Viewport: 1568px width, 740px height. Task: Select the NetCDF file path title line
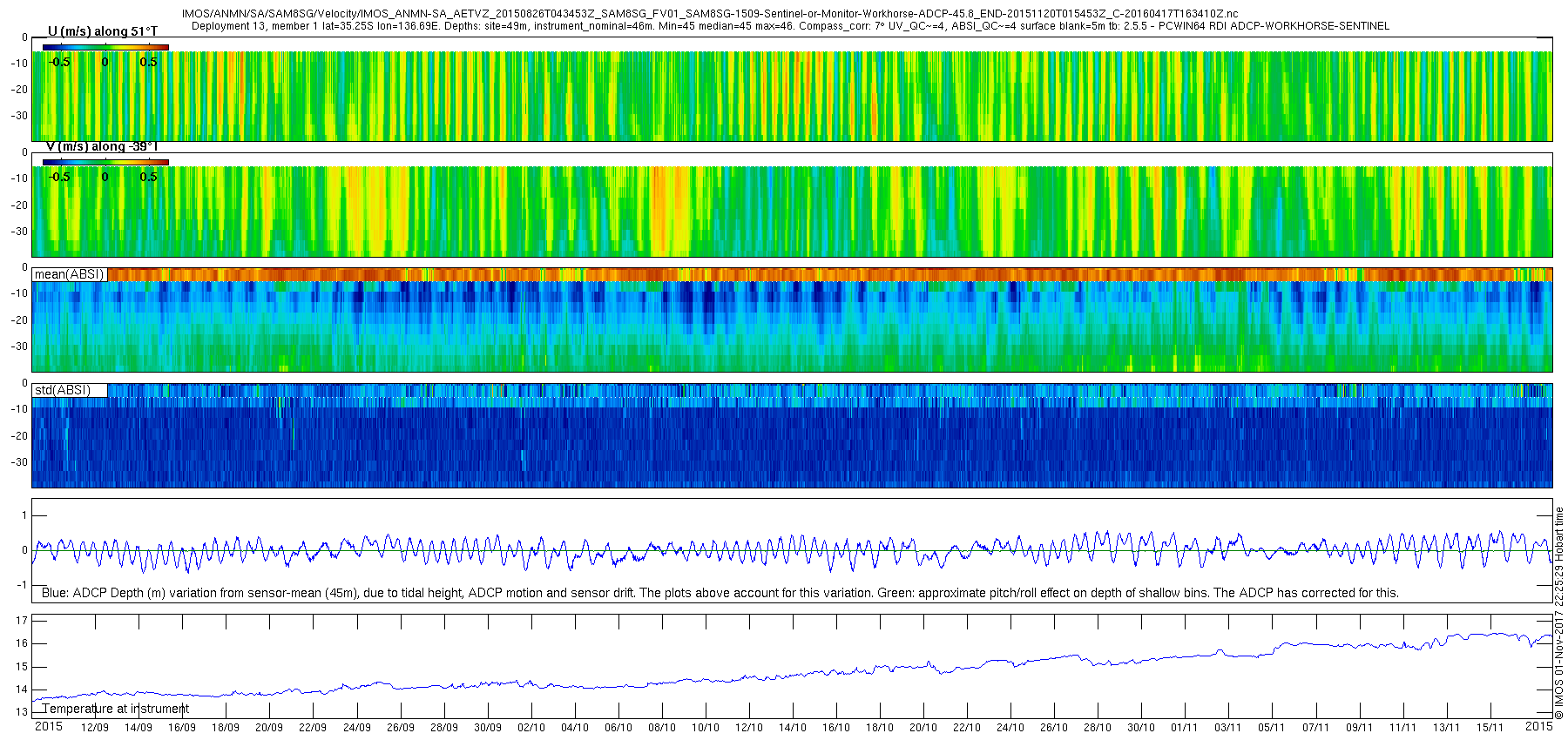coord(710,14)
